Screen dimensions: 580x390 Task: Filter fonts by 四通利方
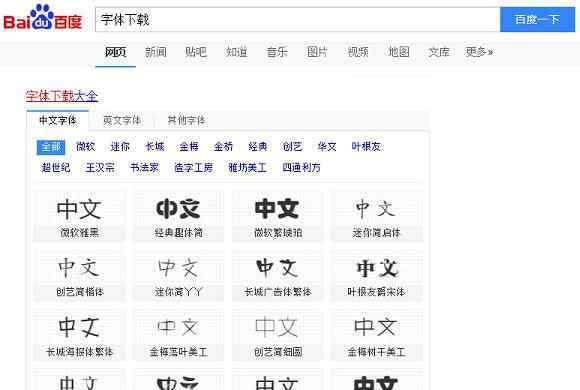[301, 168]
